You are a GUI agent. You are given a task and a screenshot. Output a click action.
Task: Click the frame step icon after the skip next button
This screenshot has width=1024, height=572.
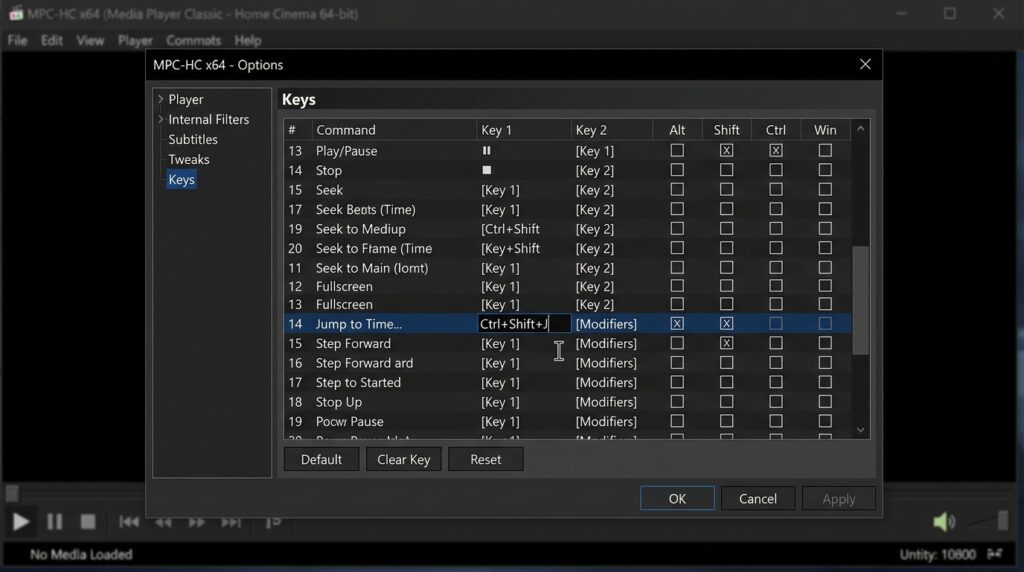(x=273, y=522)
